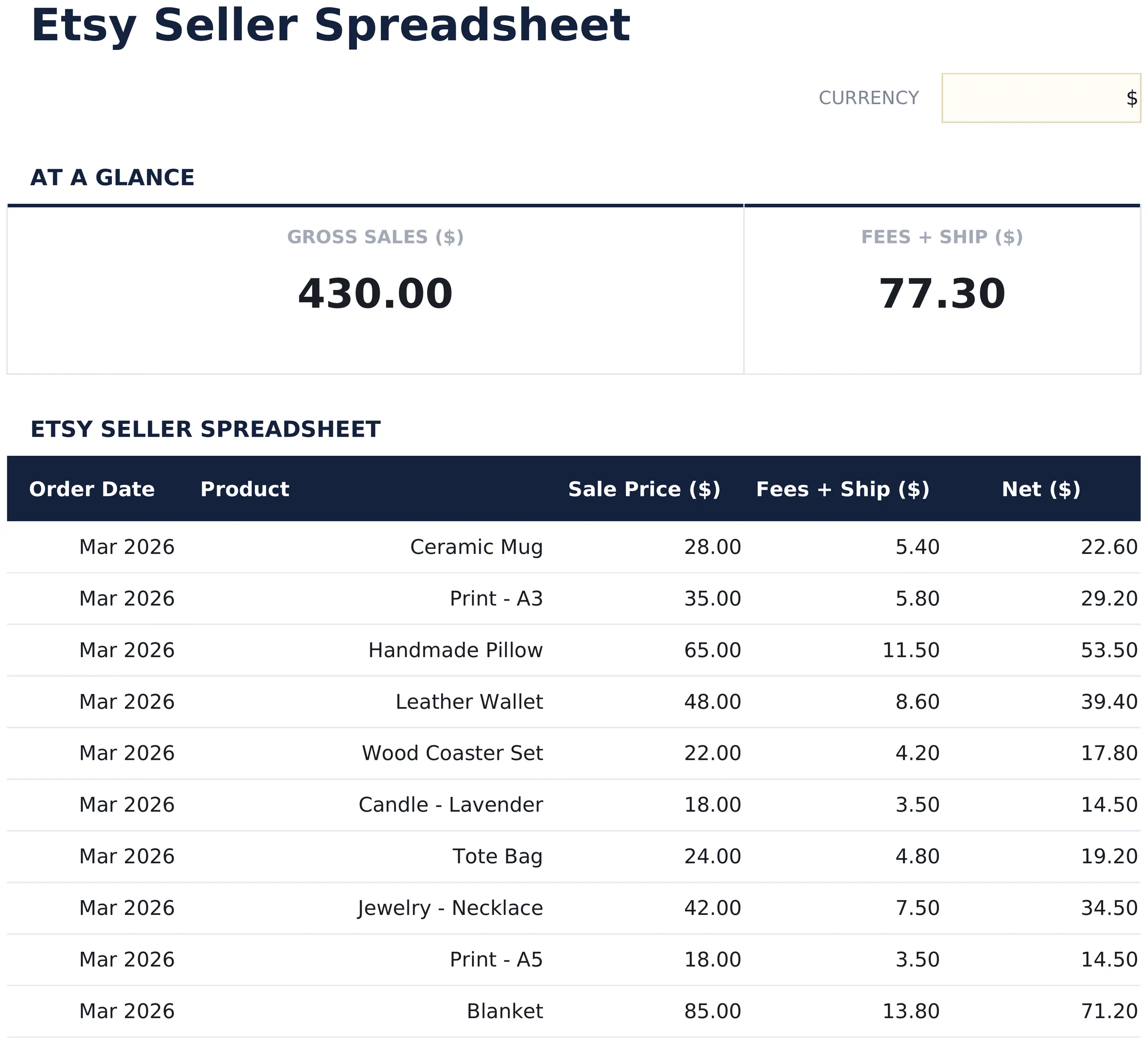Click the 4.20 fees cell
The image size is (1148, 1044).
point(917,753)
